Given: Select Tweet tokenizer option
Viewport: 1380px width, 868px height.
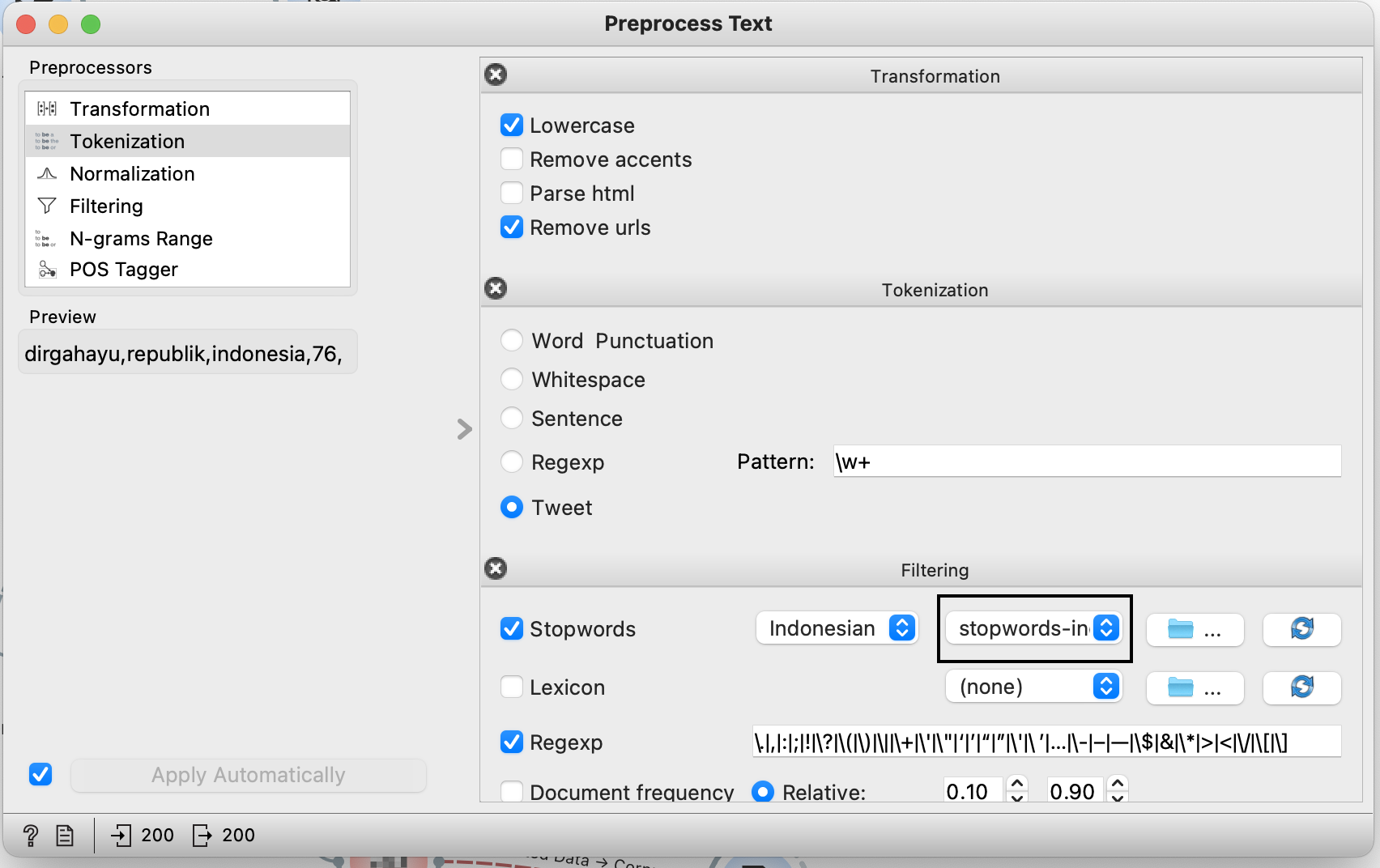Looking at the screenshot, I should tap(512, 507).
